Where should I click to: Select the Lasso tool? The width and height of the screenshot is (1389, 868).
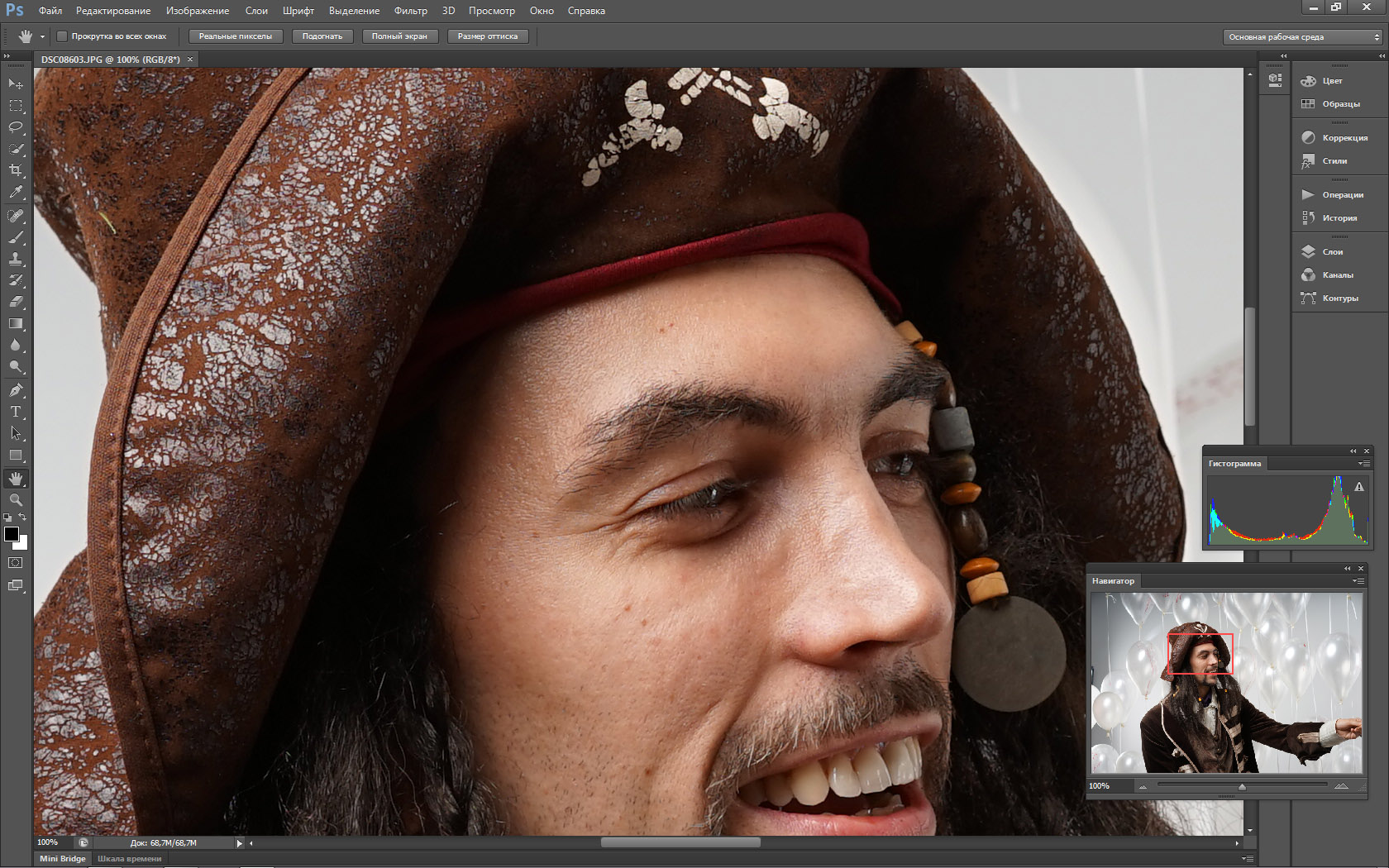[16, 127]
